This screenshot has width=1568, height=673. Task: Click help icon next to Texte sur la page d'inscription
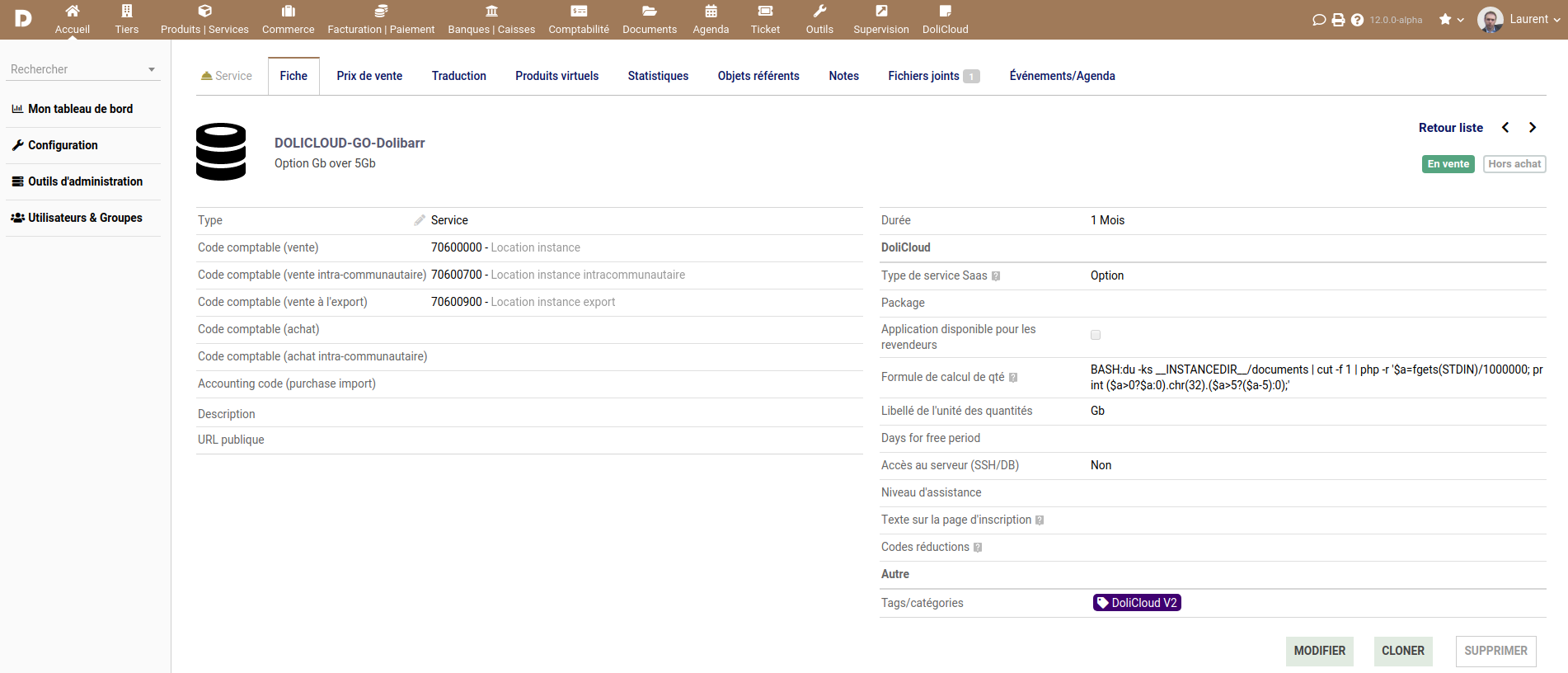tap(1040, 520)
